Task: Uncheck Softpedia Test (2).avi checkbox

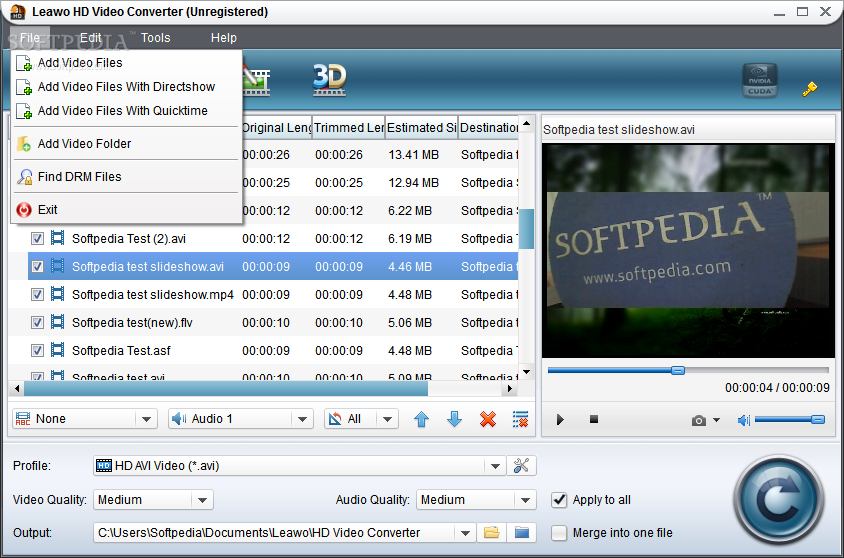Action: coord(37,238)
